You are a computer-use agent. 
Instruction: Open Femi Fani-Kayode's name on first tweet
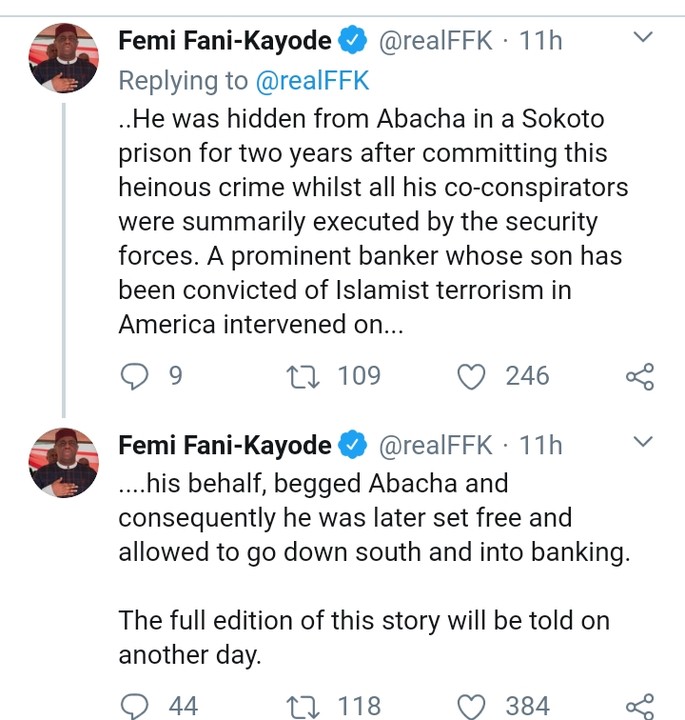point(224,41)
